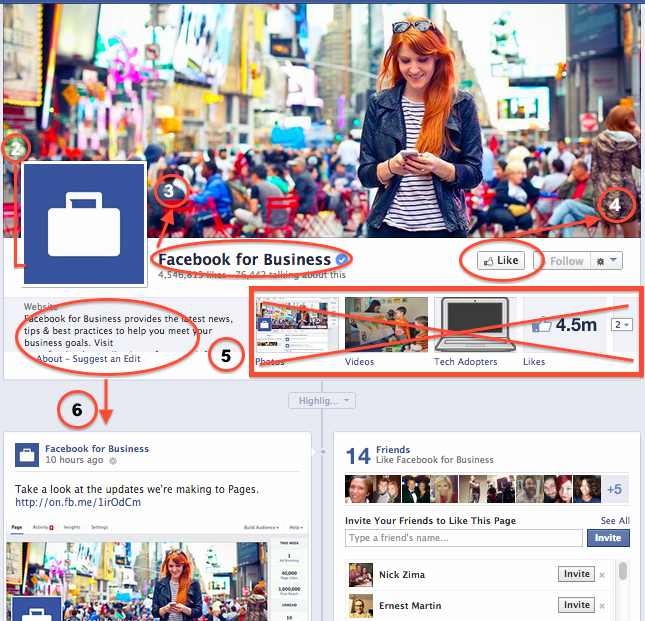Open the Videos tile thumbnail
The height and width of the screenshot is (621, 645).
coord(386,325)
